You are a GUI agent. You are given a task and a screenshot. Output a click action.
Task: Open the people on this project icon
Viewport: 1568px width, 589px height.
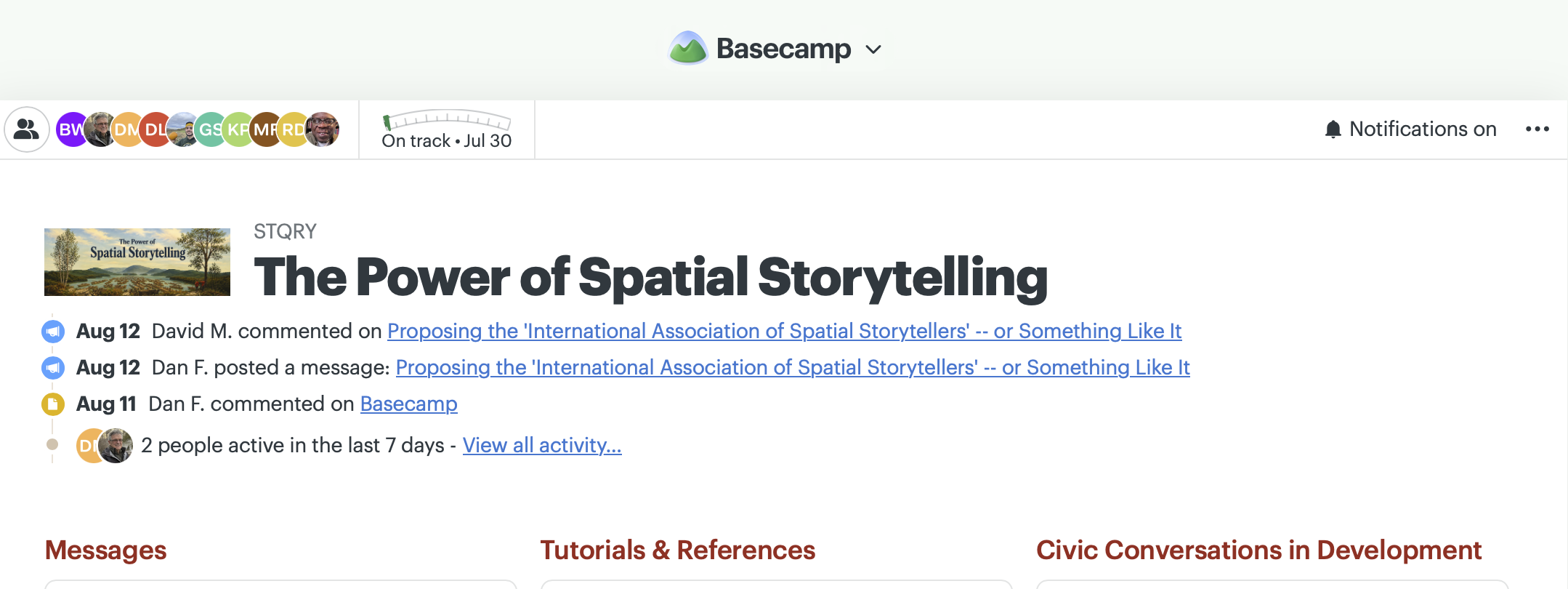(27, 129)
